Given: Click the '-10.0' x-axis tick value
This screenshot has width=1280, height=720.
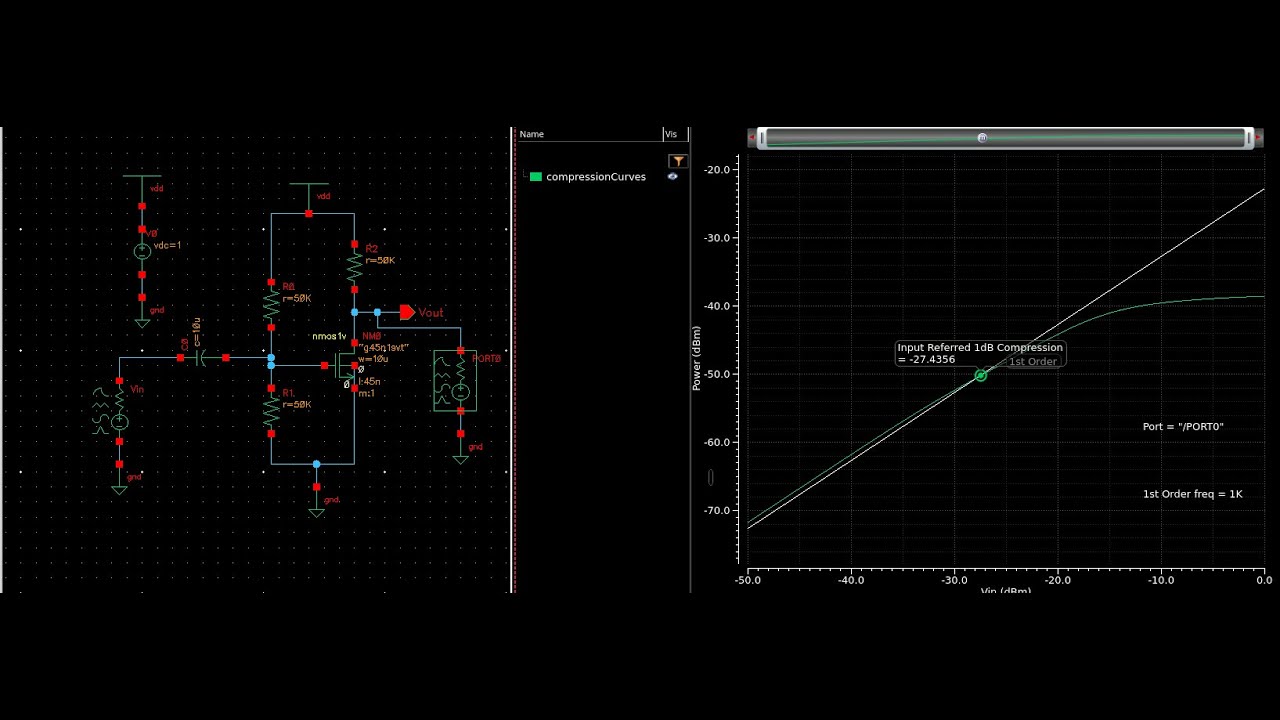Looking at the screenshot, I should [1161, 580].
